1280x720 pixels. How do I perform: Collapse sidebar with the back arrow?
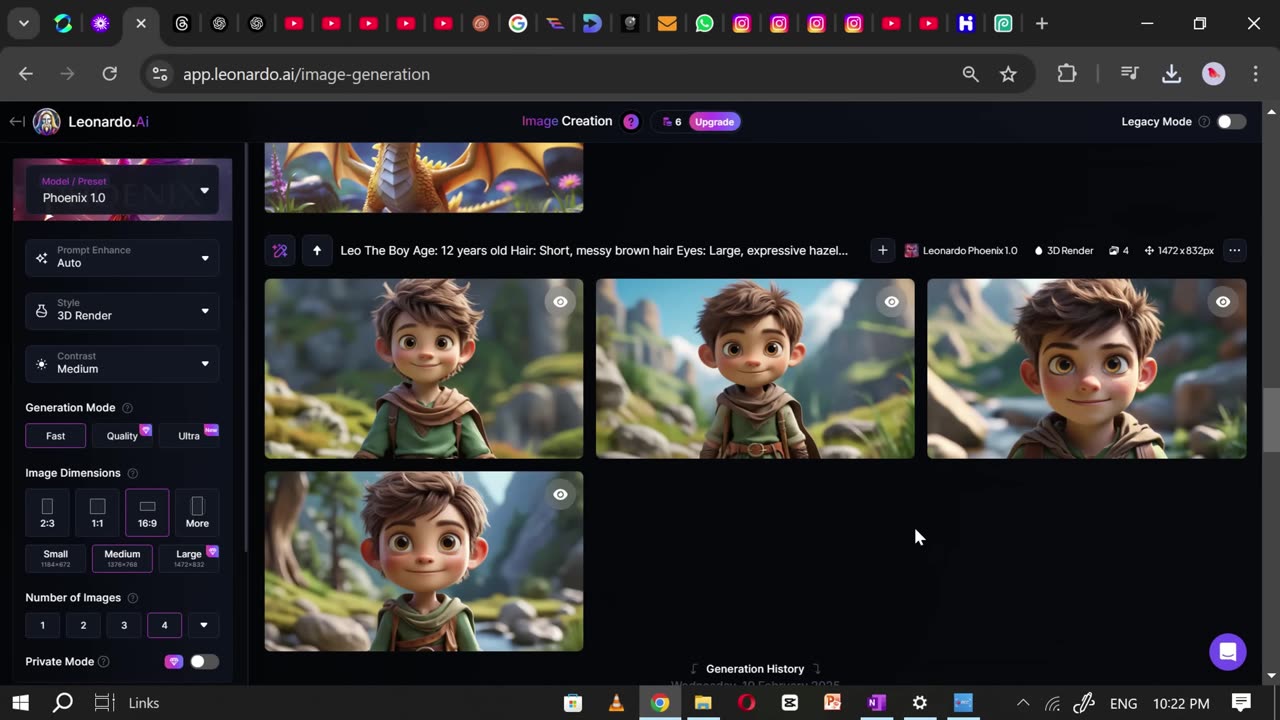click(17, 121)
